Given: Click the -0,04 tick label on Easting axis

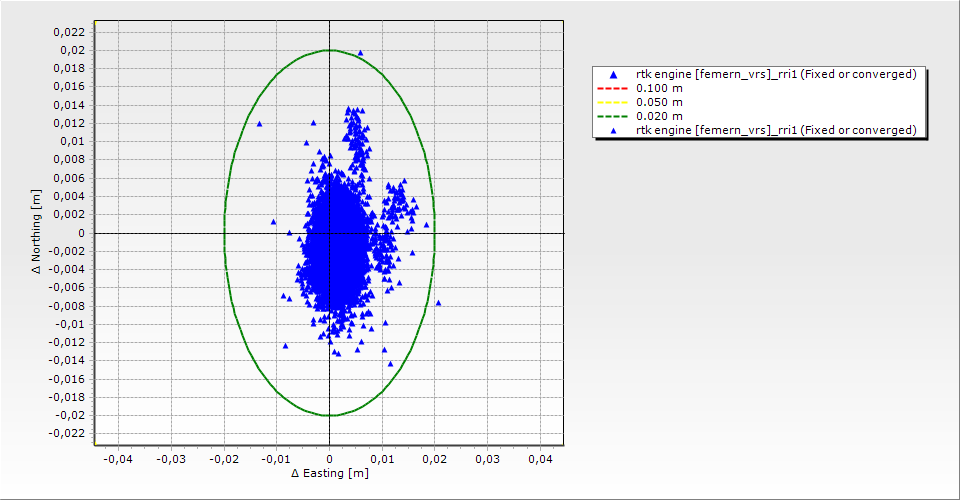Looking at the screenshot, I should point(118,458).
